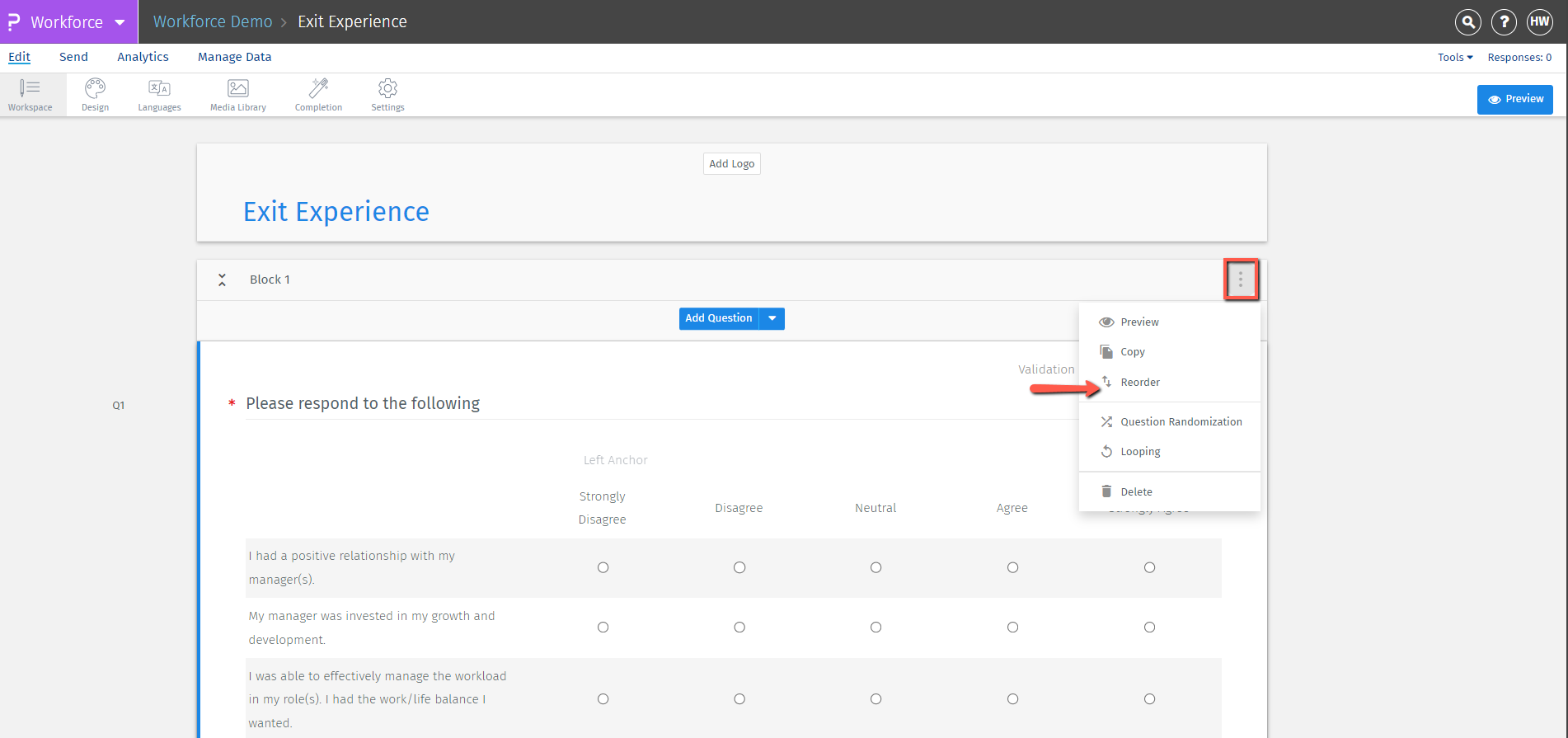Open the Design palette tool
This screenshot has width=1568, height=738.
tap(95, 95)
